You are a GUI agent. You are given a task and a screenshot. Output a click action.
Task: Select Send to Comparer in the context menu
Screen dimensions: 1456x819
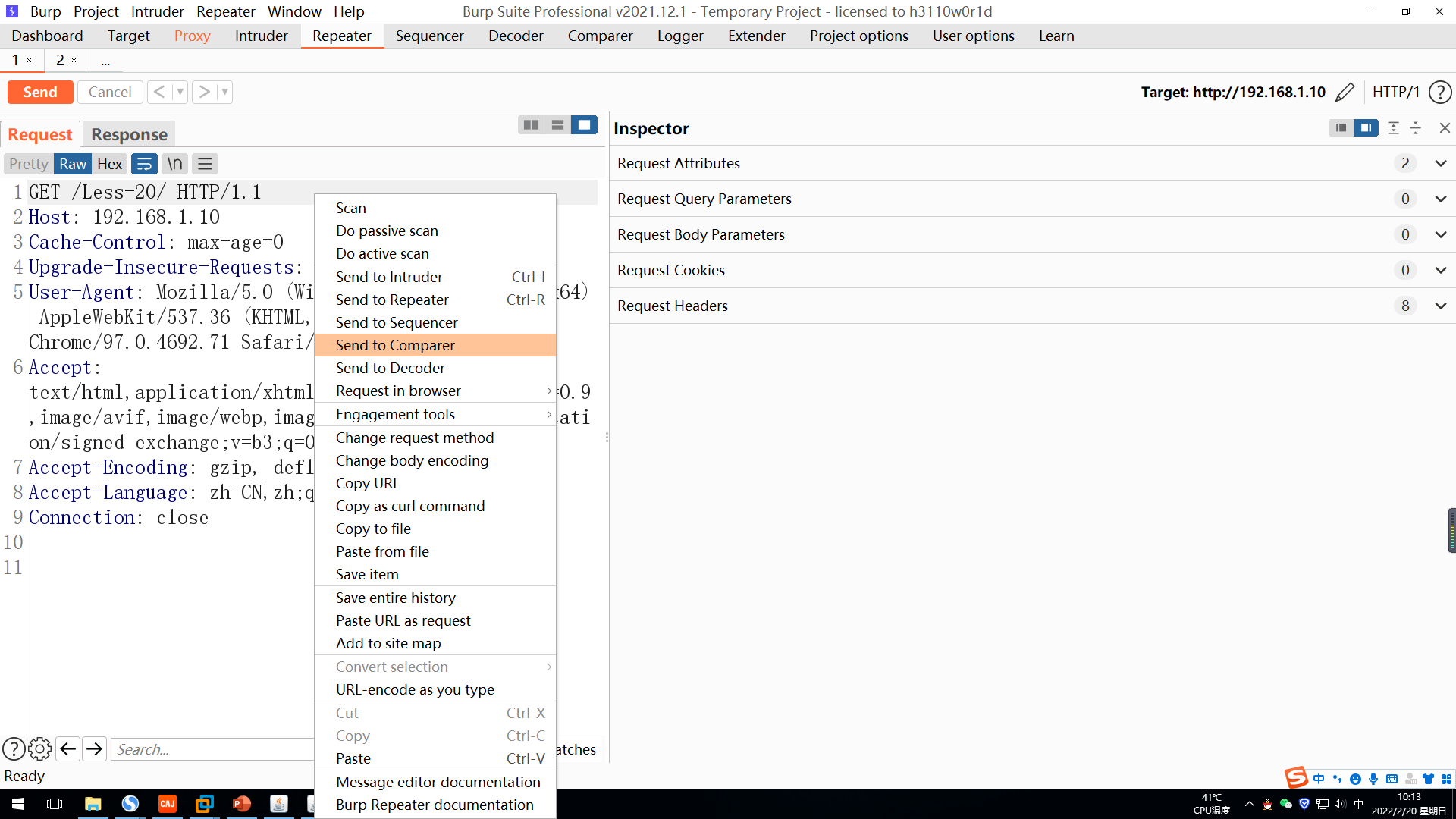coord(395,345)
